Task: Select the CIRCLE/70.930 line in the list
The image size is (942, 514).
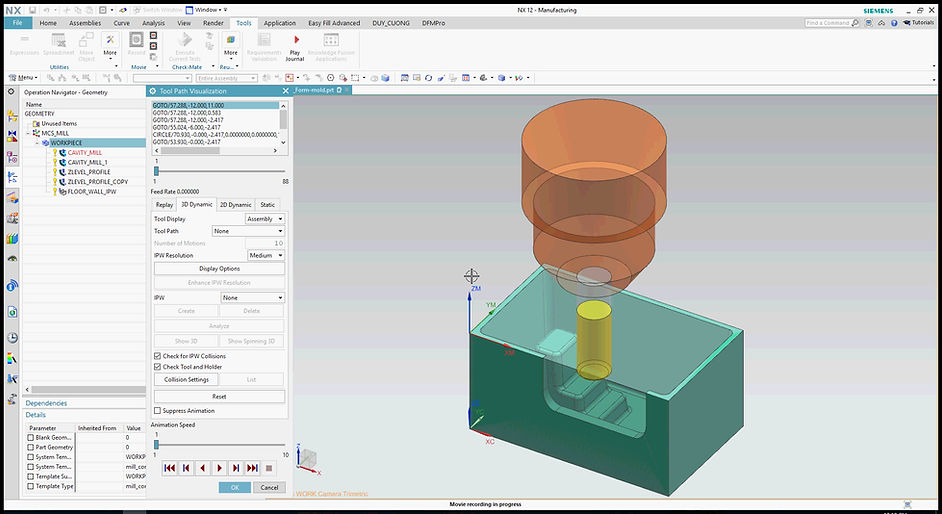Action: 216,135
